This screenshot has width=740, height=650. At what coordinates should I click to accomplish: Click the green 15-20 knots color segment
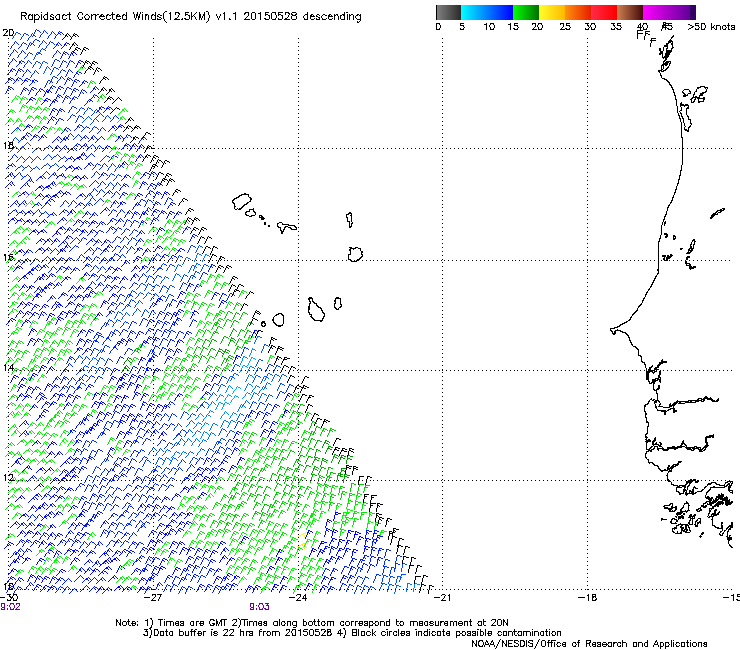[x=526, y=12]
